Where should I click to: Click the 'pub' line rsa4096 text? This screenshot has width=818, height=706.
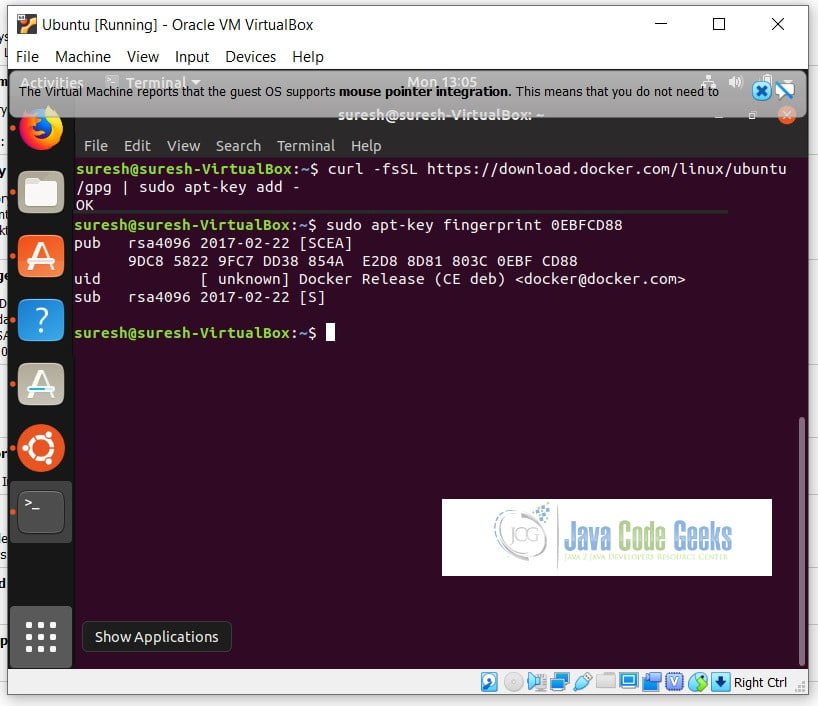coord(159,243)
